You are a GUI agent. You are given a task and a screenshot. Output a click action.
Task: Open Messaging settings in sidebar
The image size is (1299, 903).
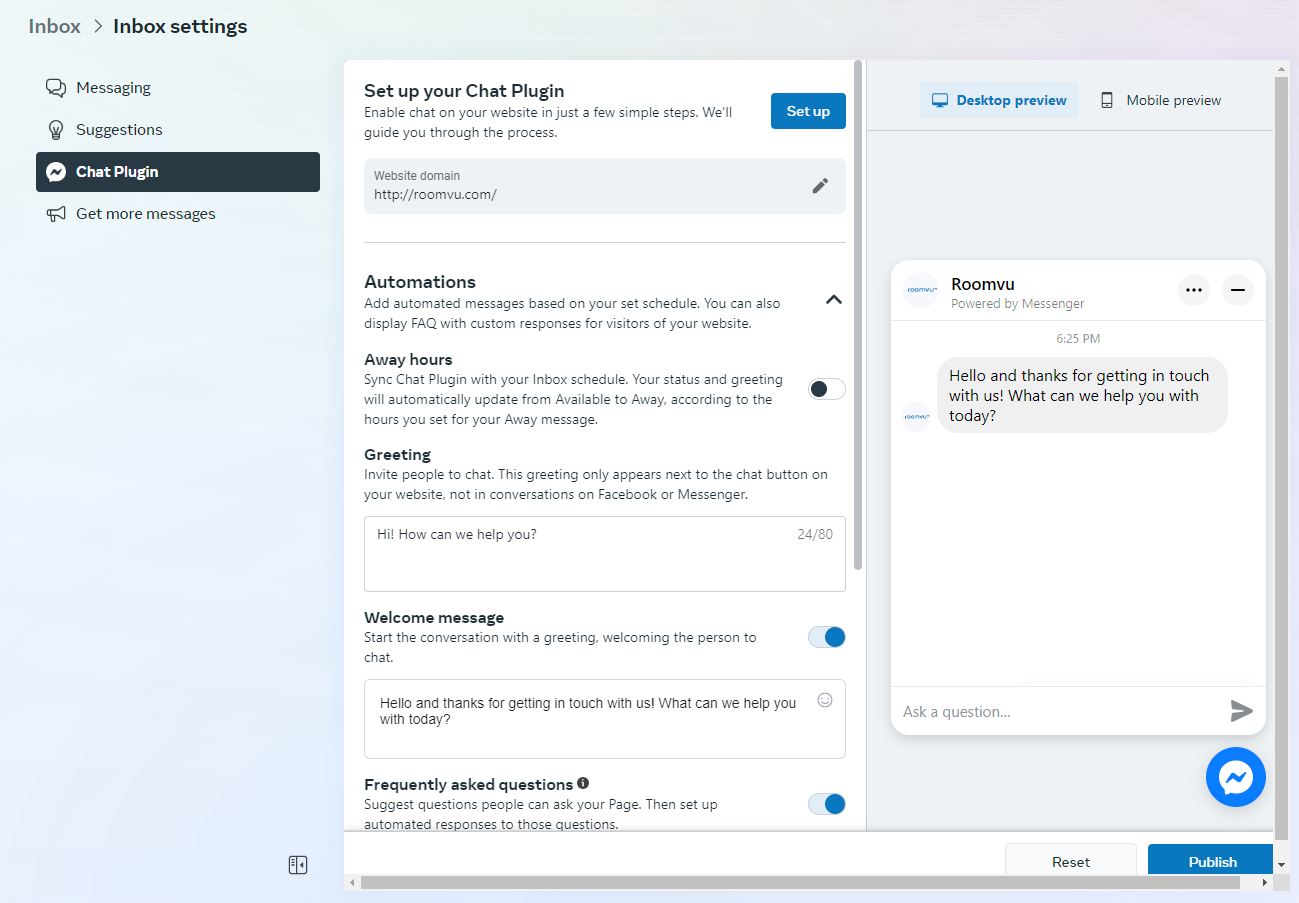[x=113, y=88]
